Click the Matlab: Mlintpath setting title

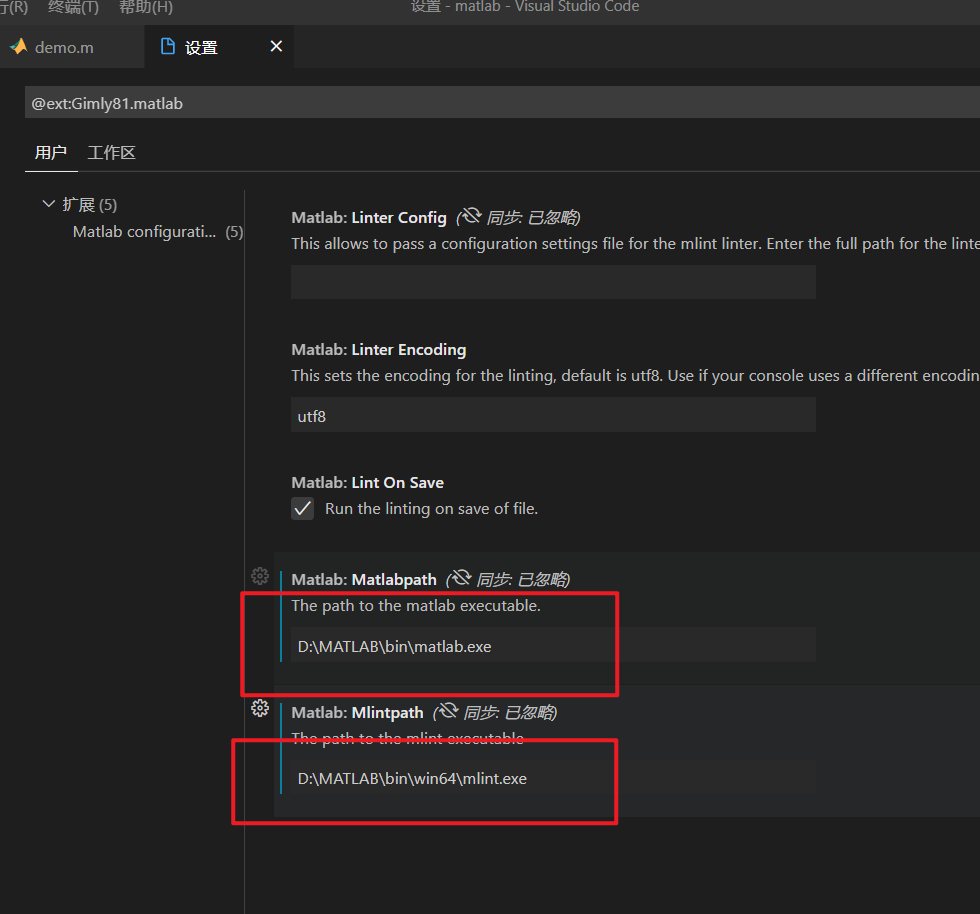tap(358, 713)
